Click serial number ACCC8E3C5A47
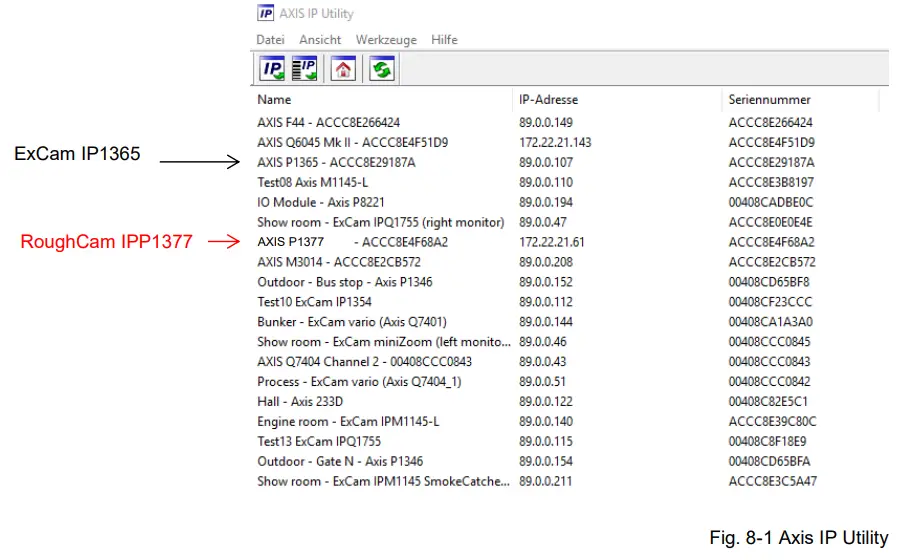This screenshot has height=560, width=899. (773, 481)
